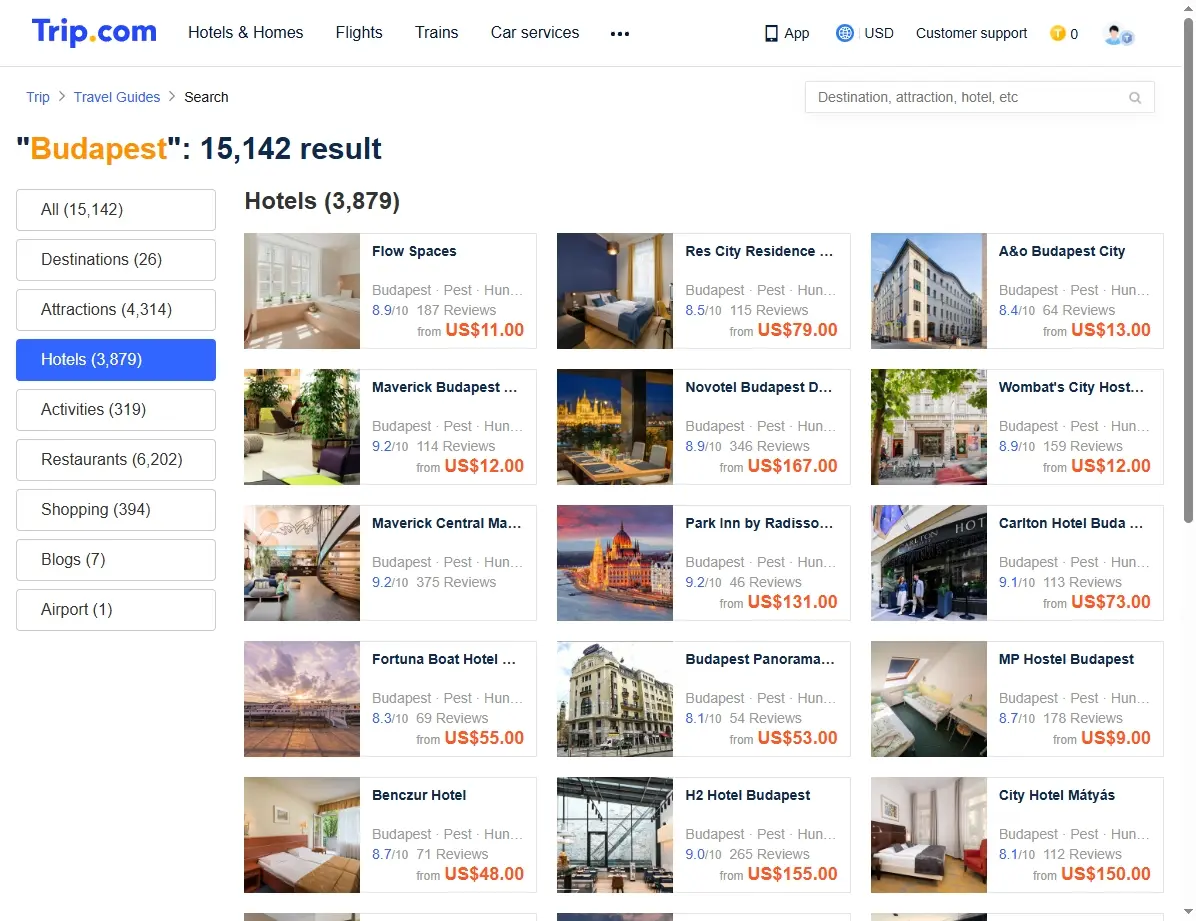Open the App download phone icon

pyautogui.click(x=771, y=34)
